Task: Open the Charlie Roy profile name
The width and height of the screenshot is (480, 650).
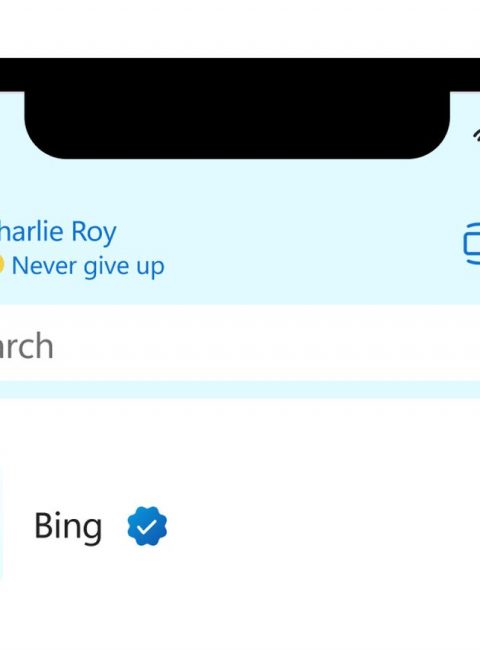Action: pyautogui.click(x=58, y=231)
